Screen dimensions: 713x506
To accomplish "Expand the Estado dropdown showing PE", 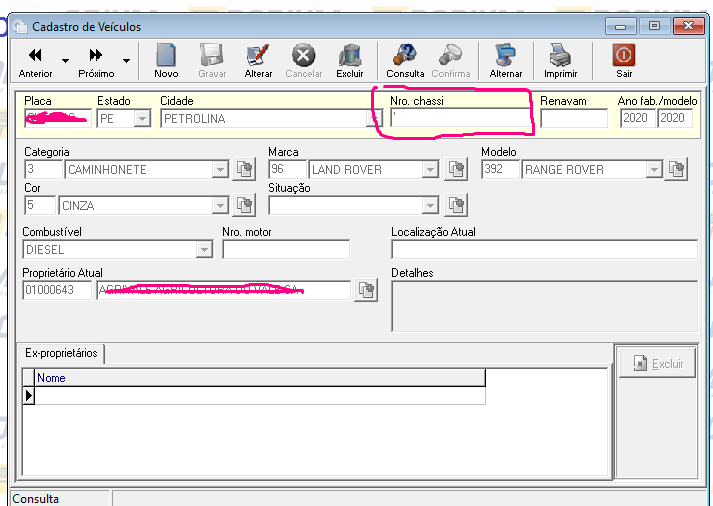I will 142,119.
